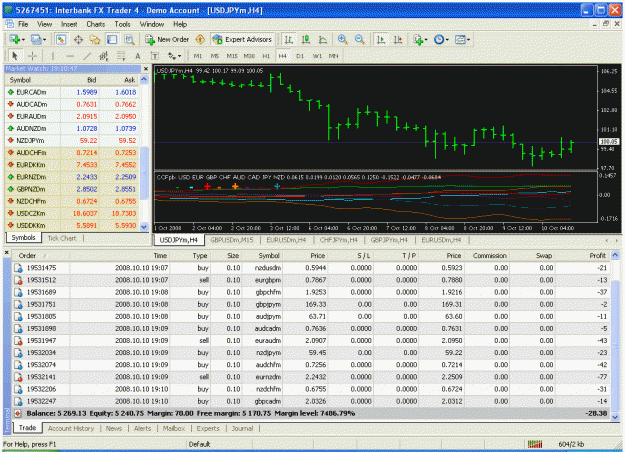Open the File menu

coord(23,24)
